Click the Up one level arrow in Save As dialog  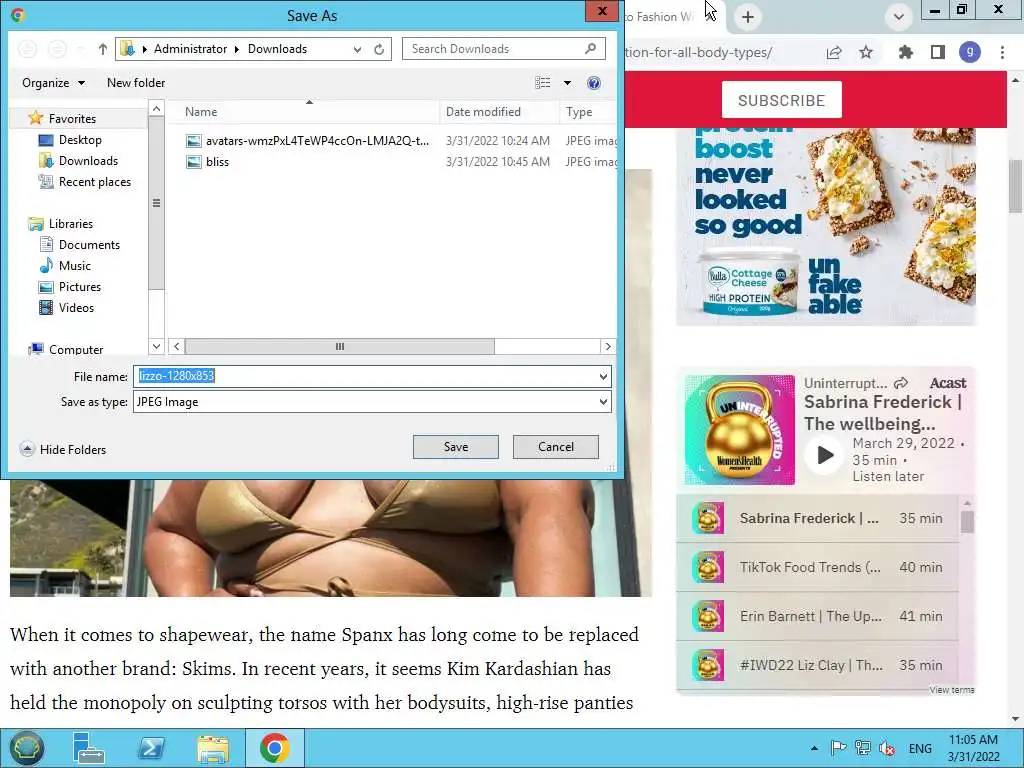tap(103, 49)
